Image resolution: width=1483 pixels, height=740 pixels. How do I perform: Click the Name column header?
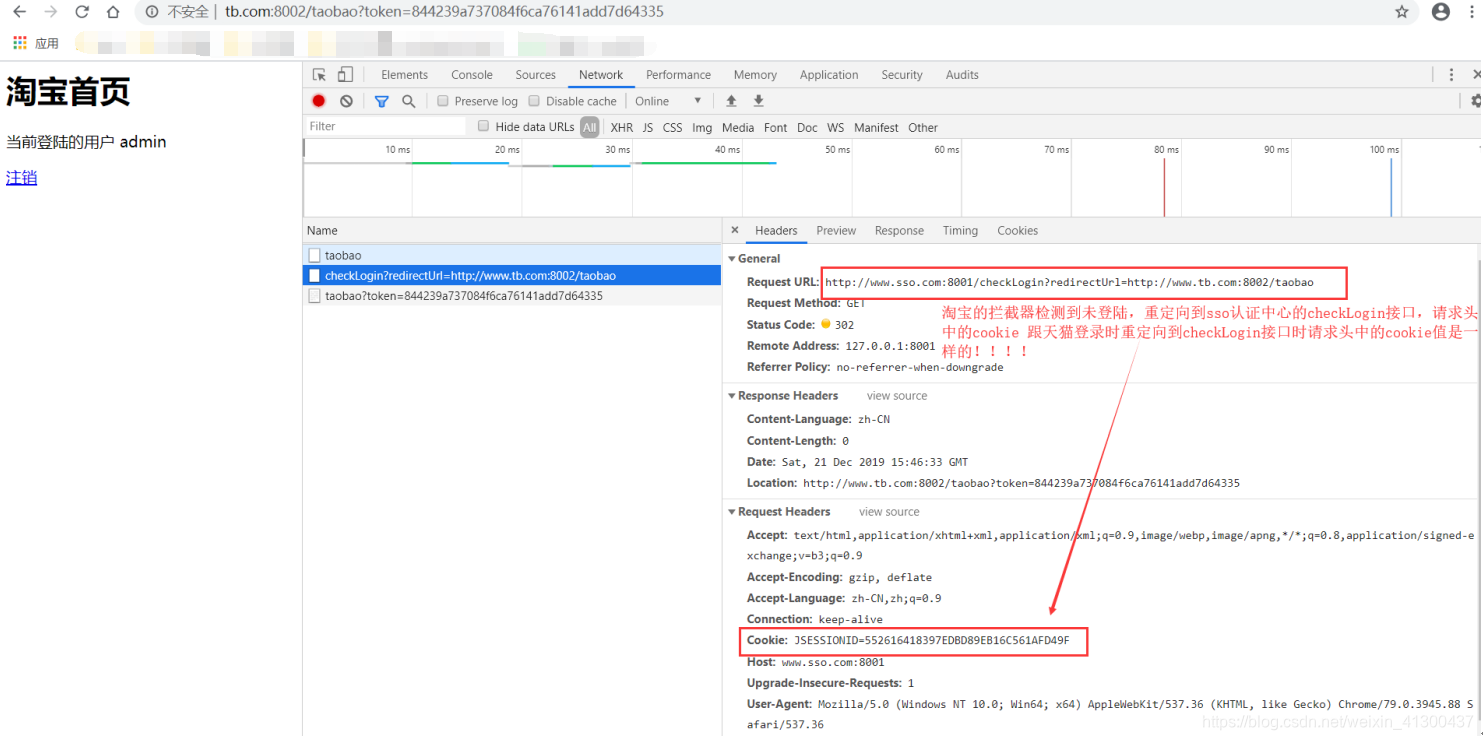(x=512, y=230)
